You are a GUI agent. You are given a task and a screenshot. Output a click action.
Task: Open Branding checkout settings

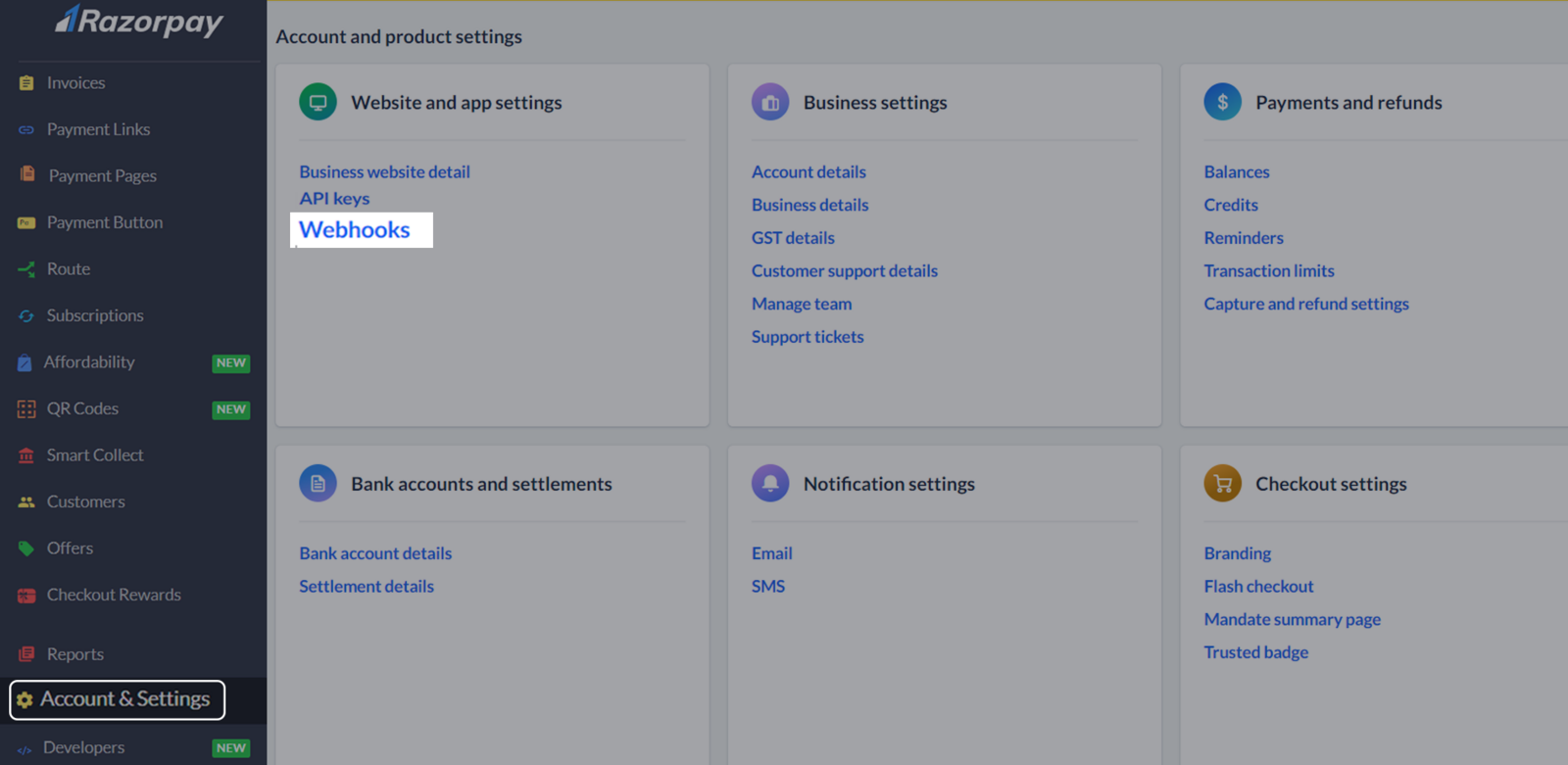(1238, 553)
